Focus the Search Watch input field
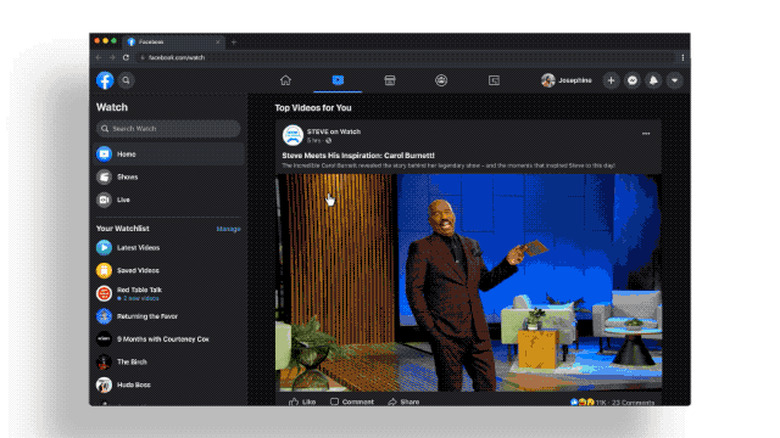Image resolution: width=780 pixels, height=438 pixels. pyautogui.click(x=168, y=128)
